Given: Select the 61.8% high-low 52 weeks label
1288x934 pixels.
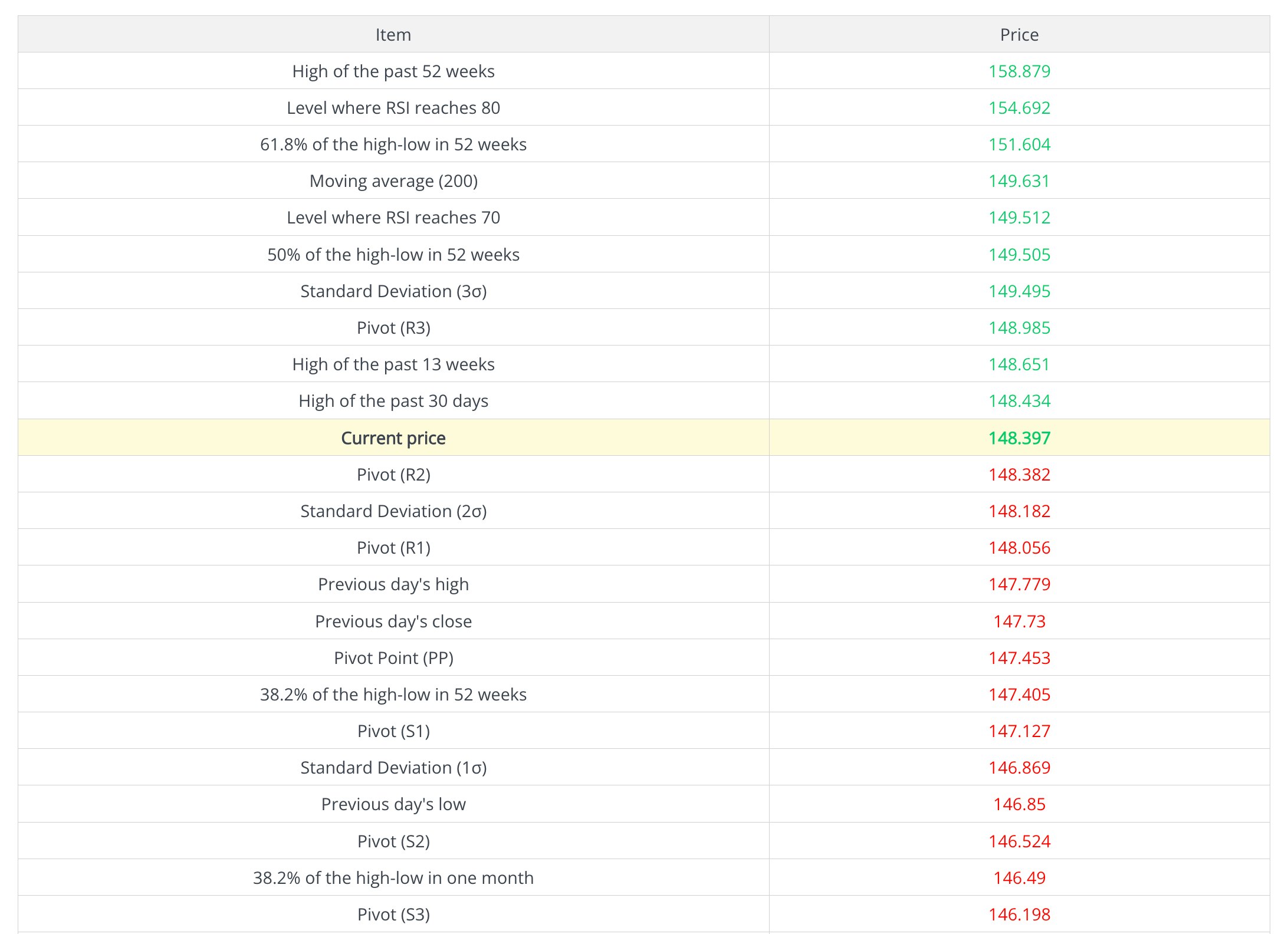Looking at the screenshot, I should (x=393, y=144).
